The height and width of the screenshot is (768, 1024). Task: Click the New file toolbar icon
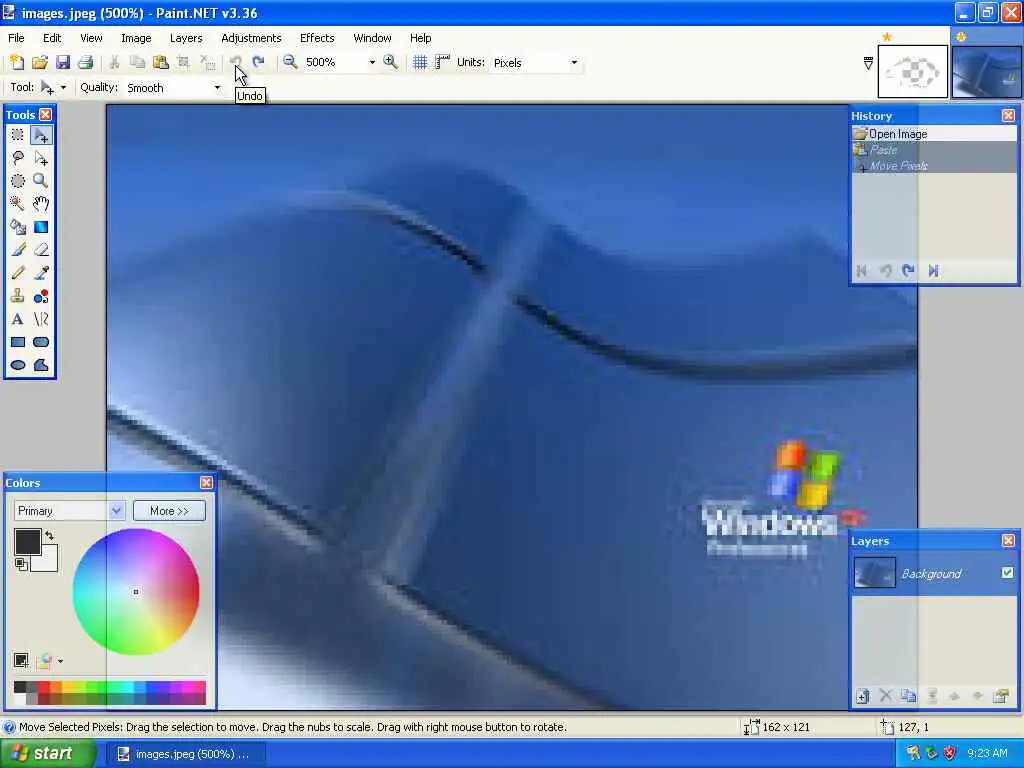tap(17, 62)
